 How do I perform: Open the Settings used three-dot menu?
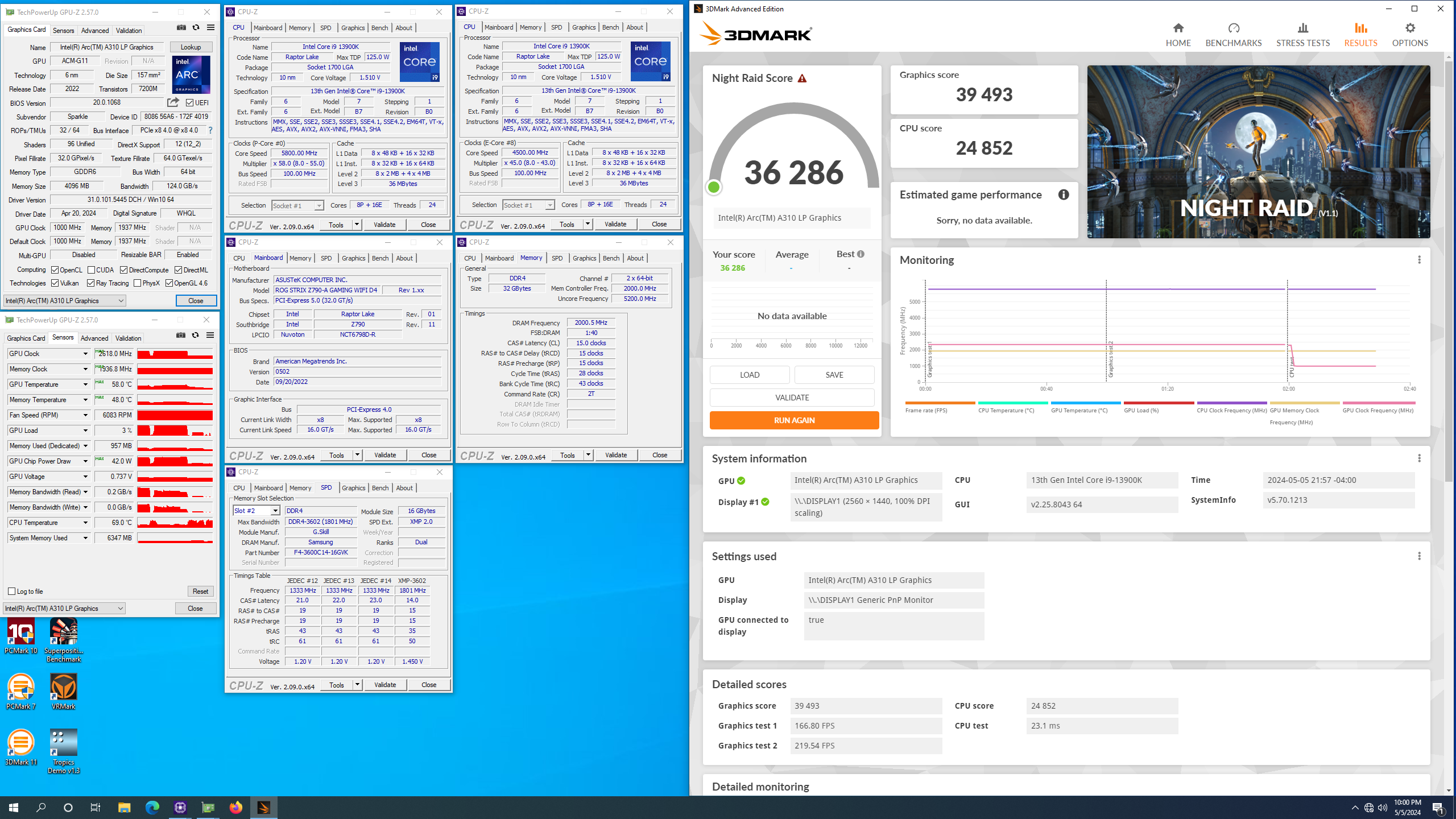point(1419,556)
